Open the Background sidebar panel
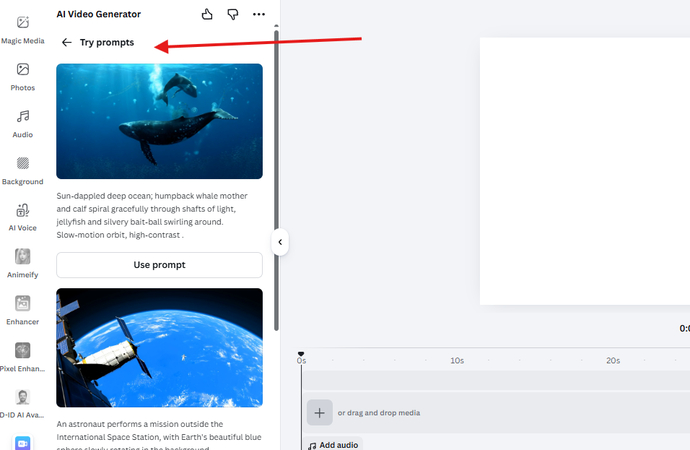Image resolution: width=690 pixels, height=450 pixels. pos(23,171)
